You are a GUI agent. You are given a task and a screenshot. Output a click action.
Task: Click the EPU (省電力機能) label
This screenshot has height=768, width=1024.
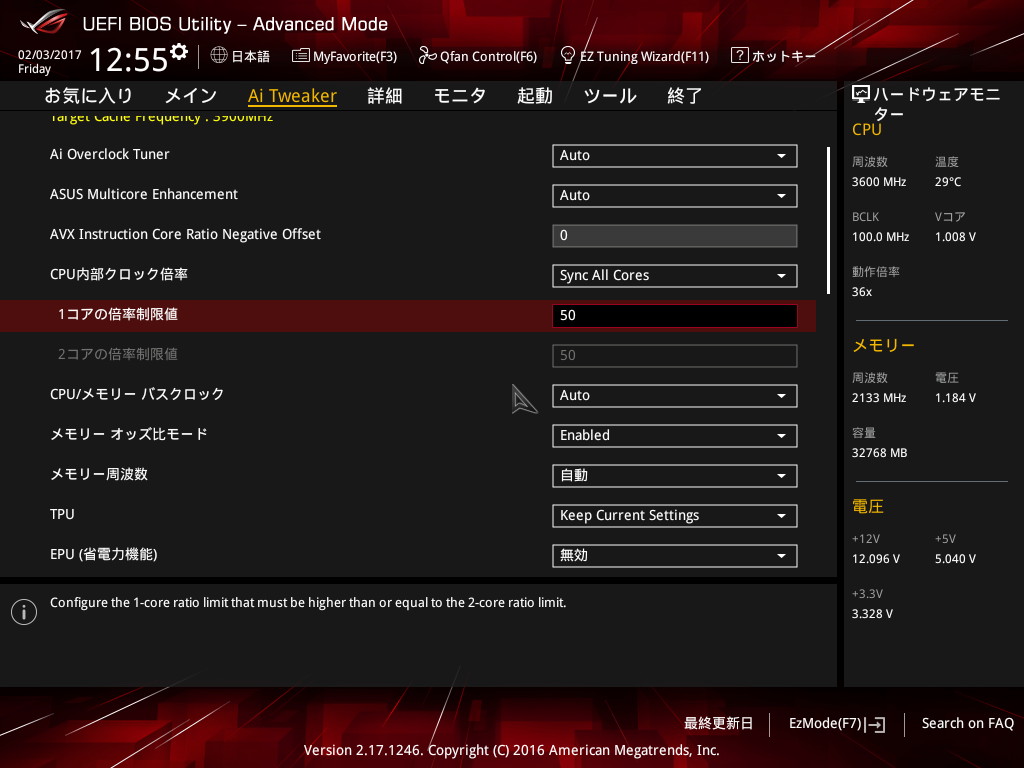[x=104, y=554]
